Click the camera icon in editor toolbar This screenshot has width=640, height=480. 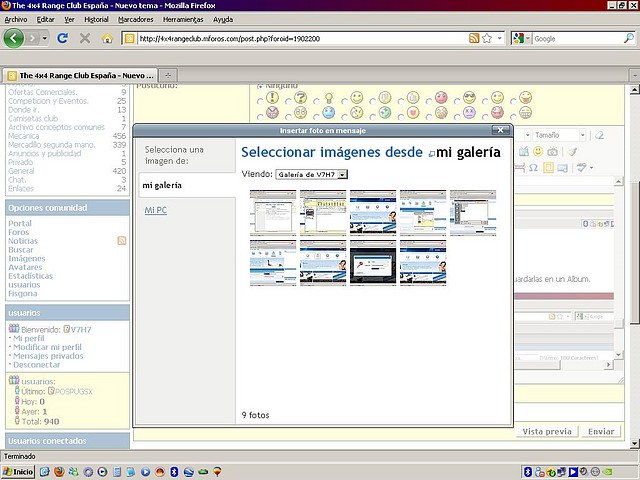[552, 151]
